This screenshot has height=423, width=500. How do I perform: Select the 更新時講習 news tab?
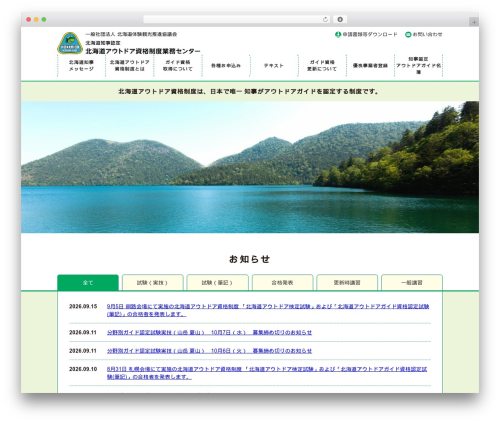347,283
